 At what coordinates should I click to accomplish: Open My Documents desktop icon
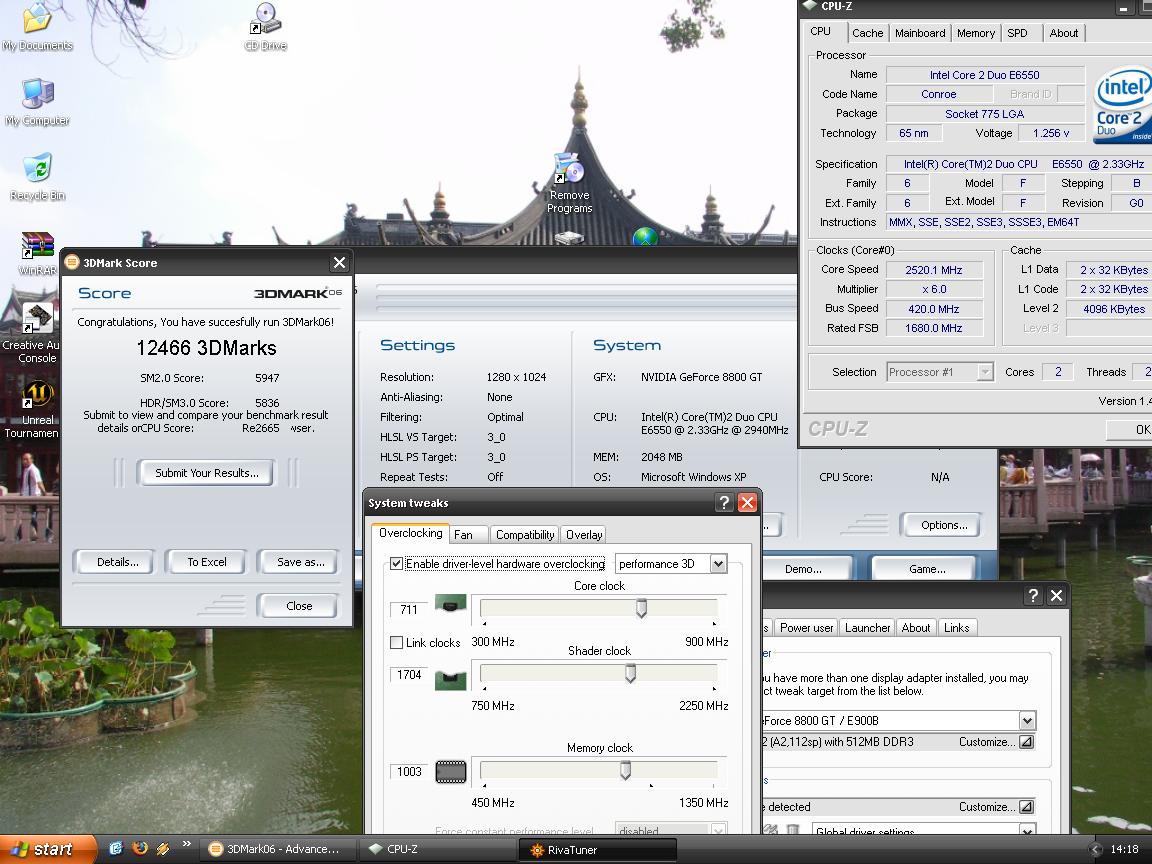click(x=37, y=26)
